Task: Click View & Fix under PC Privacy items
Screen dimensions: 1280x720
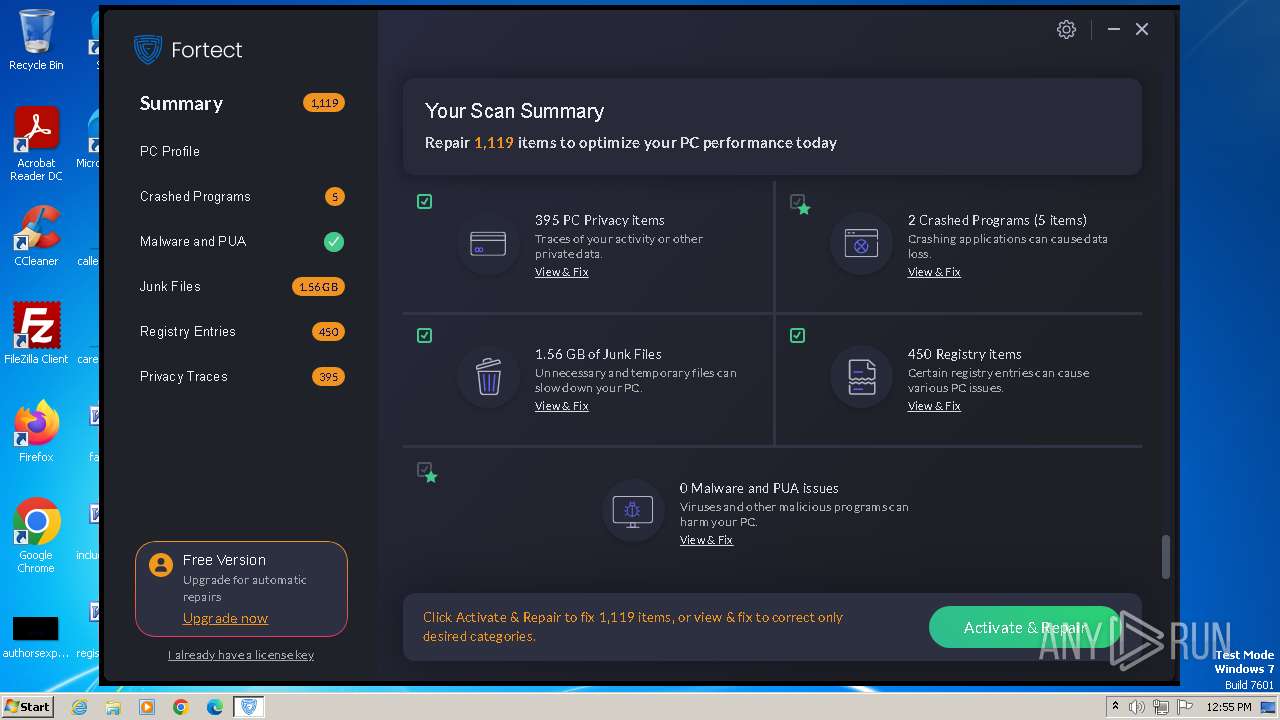Action: click(x=561, y=272)
